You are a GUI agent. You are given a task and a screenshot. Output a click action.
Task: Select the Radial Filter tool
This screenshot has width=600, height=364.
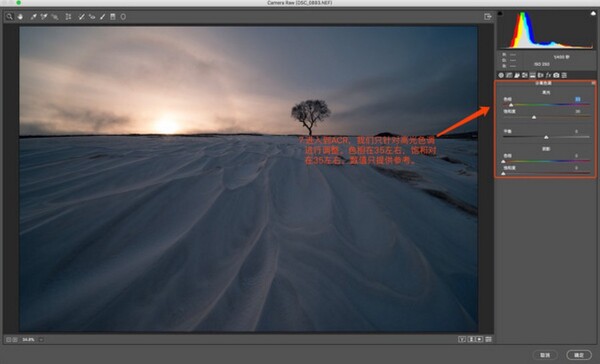point(123,16)
